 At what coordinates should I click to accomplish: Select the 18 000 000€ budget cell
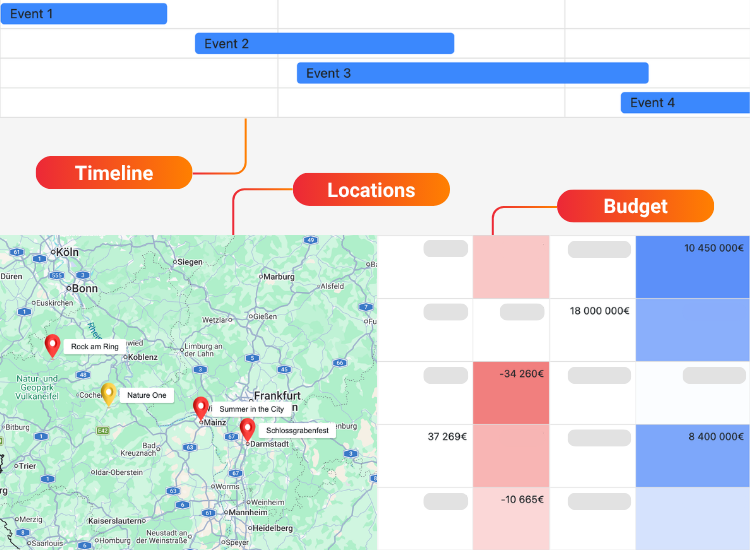point(593,330)
